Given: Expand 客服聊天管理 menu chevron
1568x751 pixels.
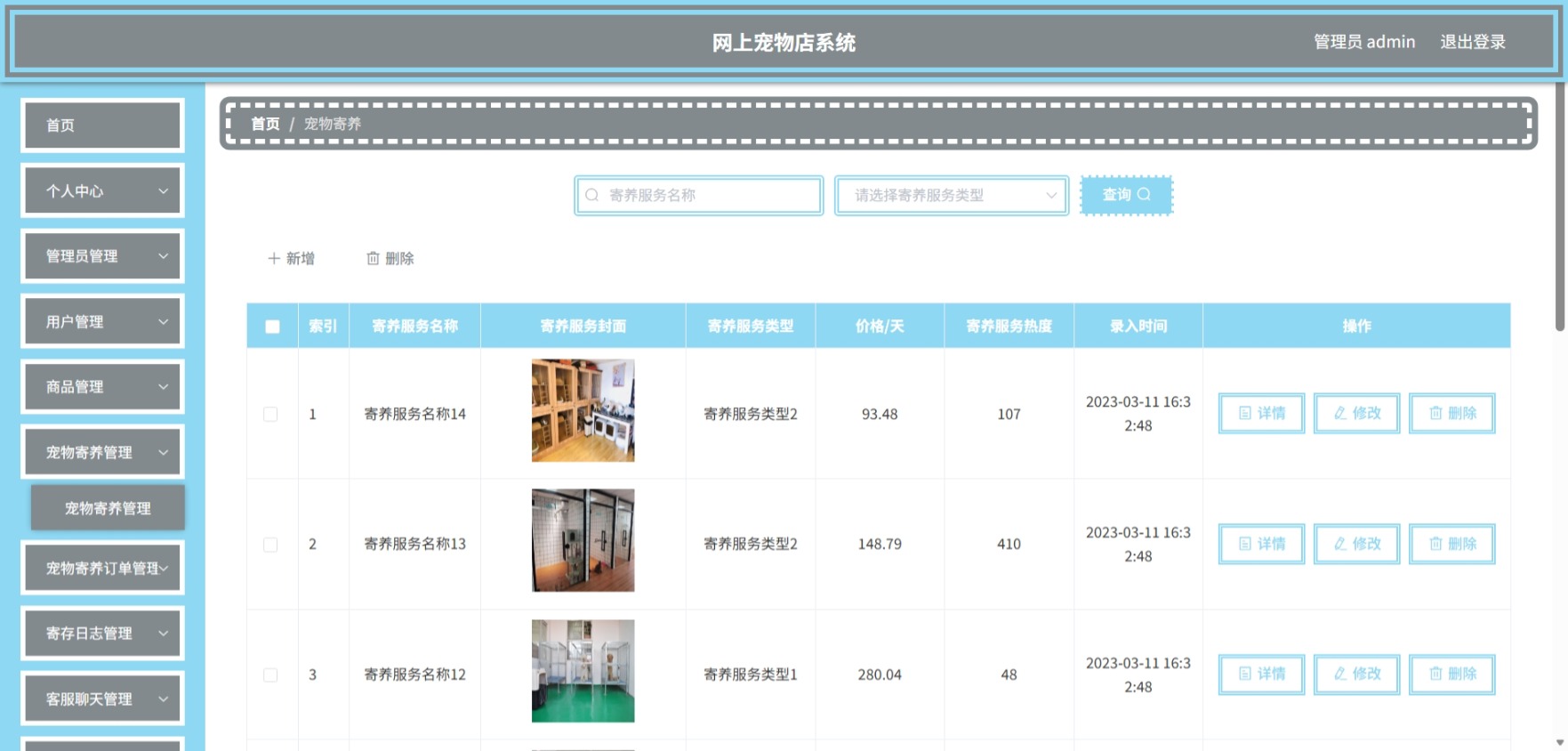Looking at the screenshot, I should pos(163,699).
